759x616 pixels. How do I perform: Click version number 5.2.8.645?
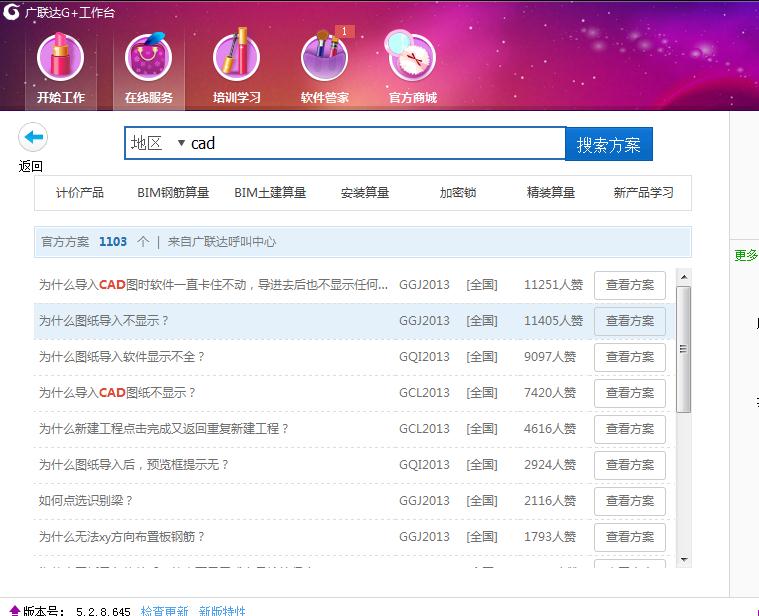pyautogui.click(x=103, y=612)
